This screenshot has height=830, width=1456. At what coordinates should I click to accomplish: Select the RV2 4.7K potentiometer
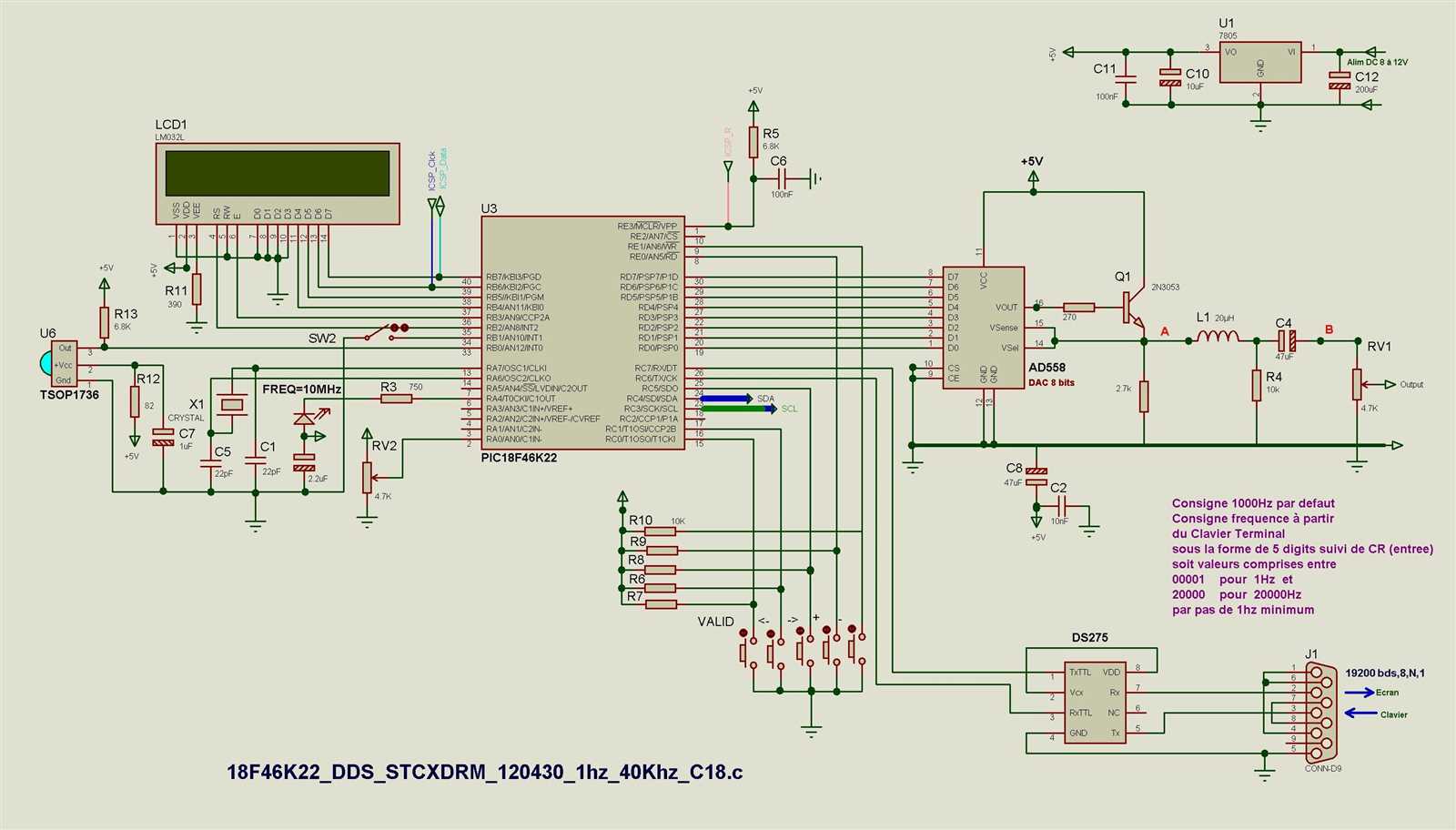(367, 477)
